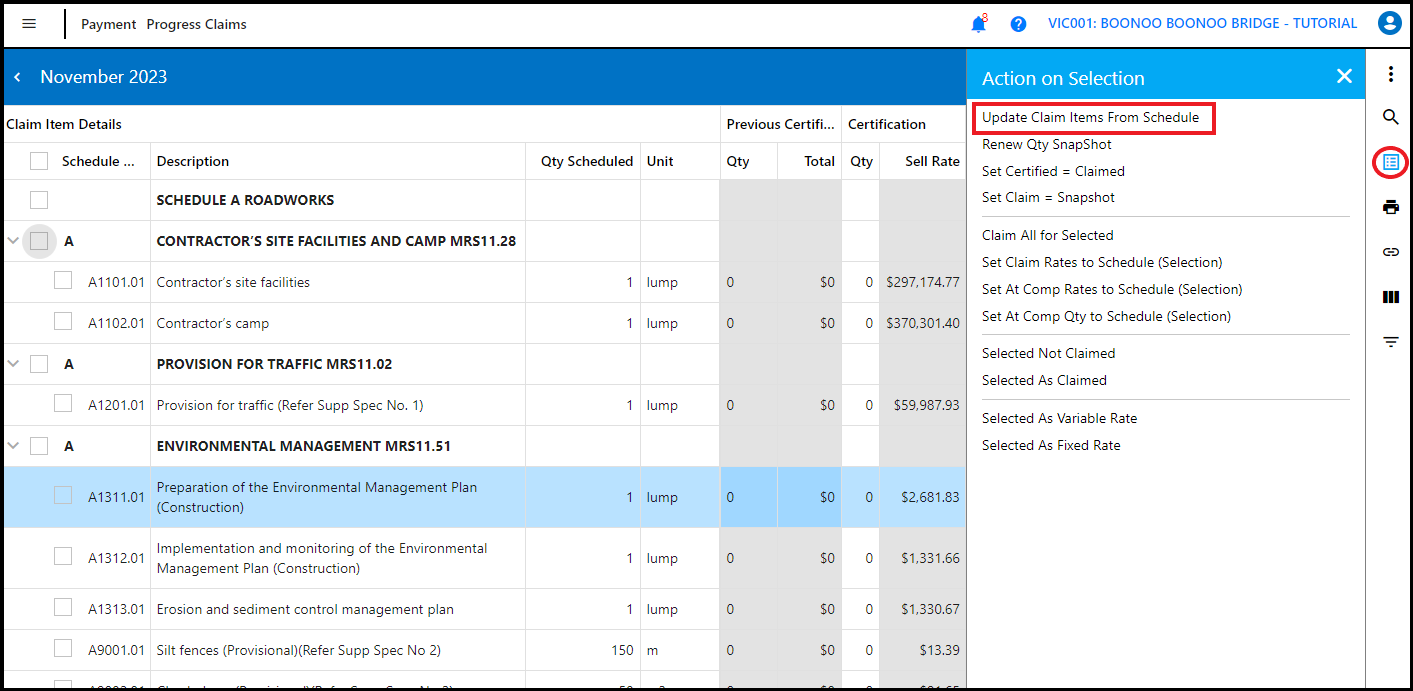
Task: Tick the checkbox for SCHEDULE A ROADWORKS
Action: 39,200
